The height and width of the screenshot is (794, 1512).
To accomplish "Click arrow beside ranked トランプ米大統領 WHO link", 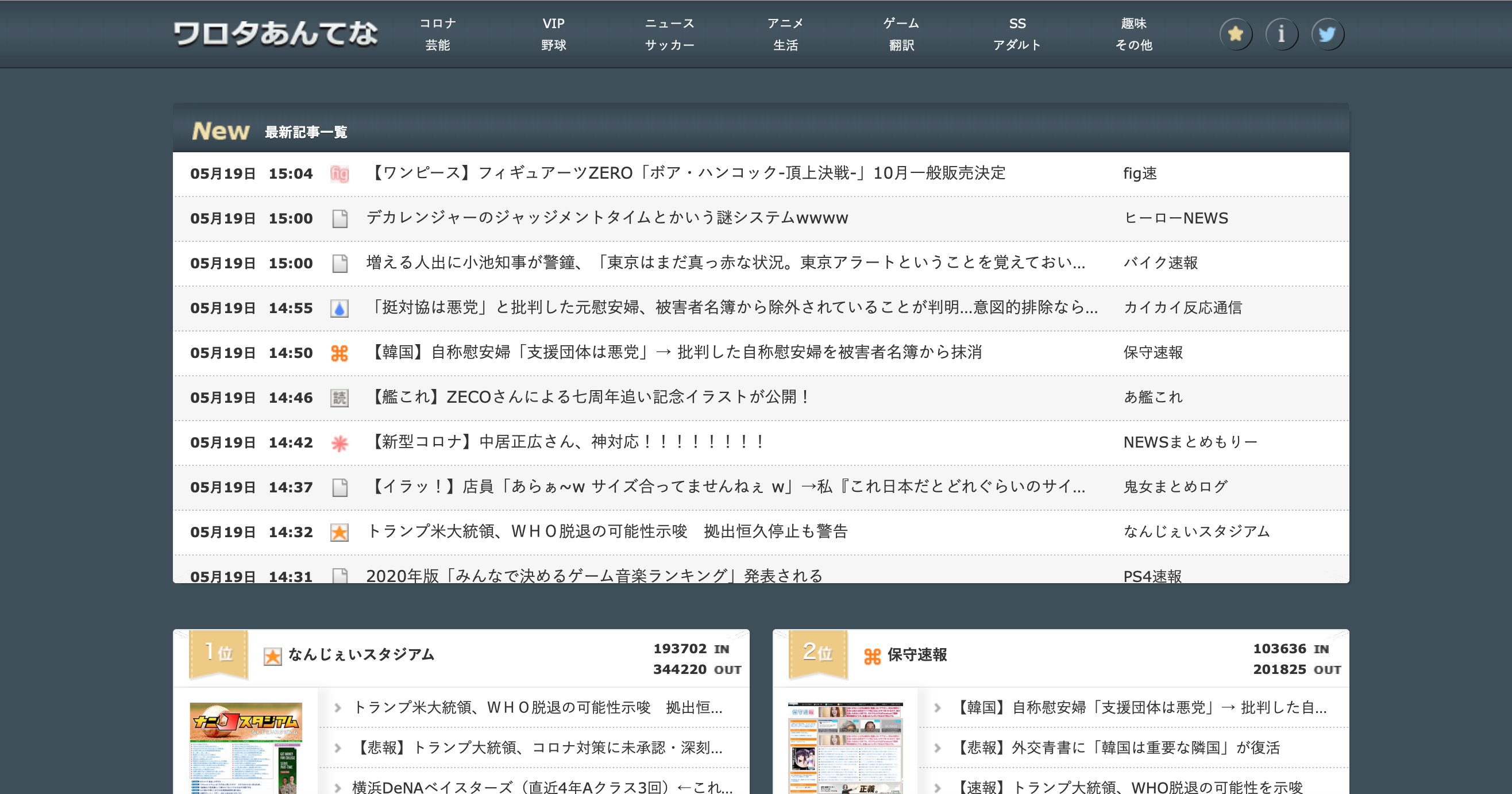I will (x=338, y=708).
